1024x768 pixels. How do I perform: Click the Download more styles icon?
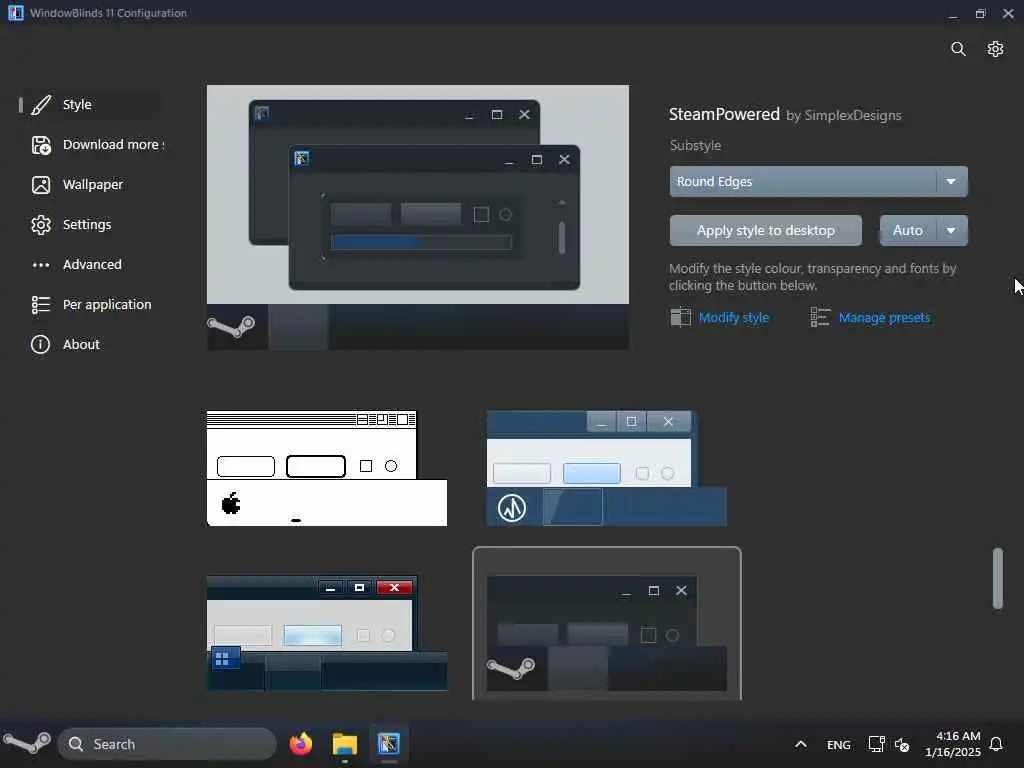[40, 145]
